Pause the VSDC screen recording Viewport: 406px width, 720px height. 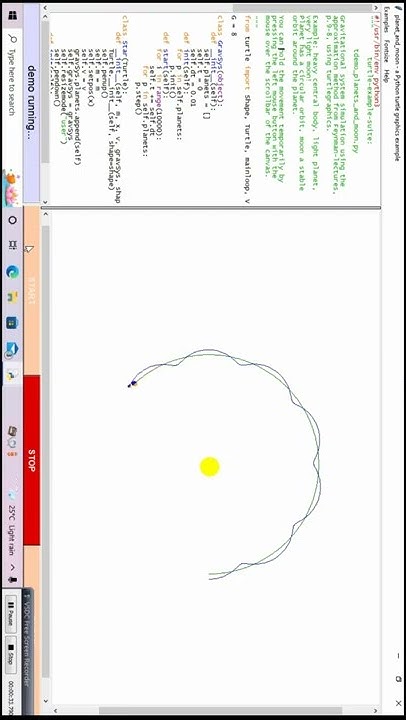tap(12, 615)
